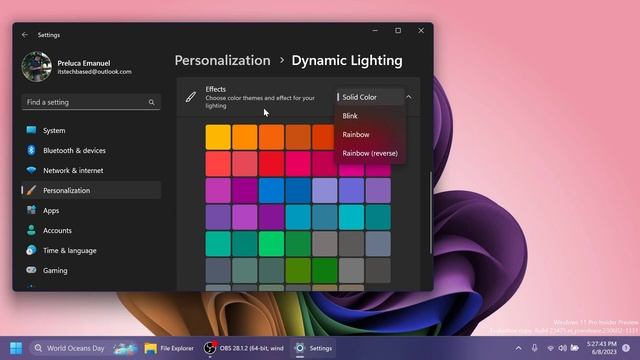Click the Effects pen icon
Viewport: 640px width, 360px height.
191,97
